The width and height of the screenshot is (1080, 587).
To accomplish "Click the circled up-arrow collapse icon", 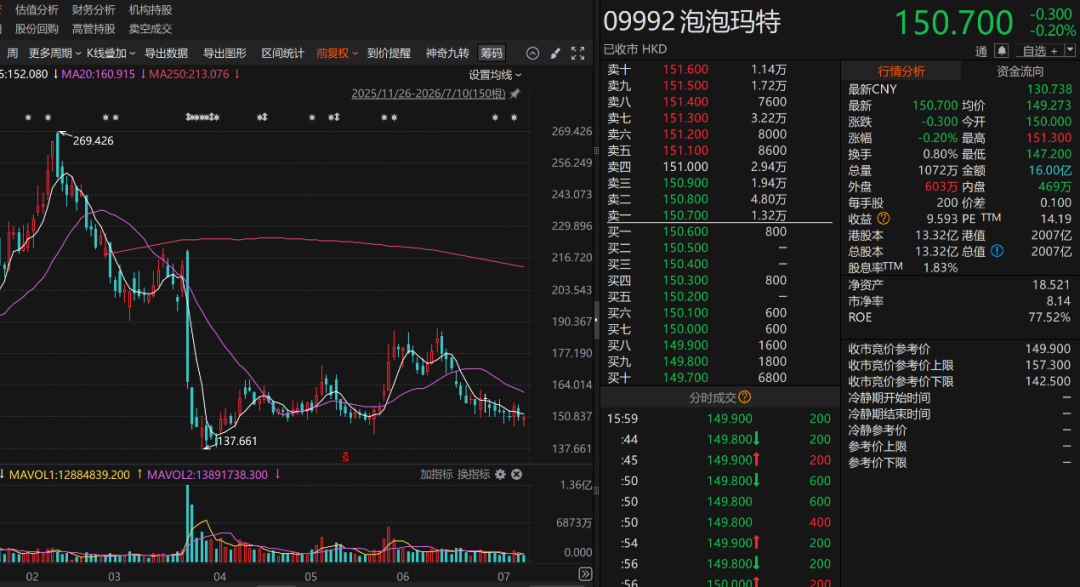I will coord(532,54).
